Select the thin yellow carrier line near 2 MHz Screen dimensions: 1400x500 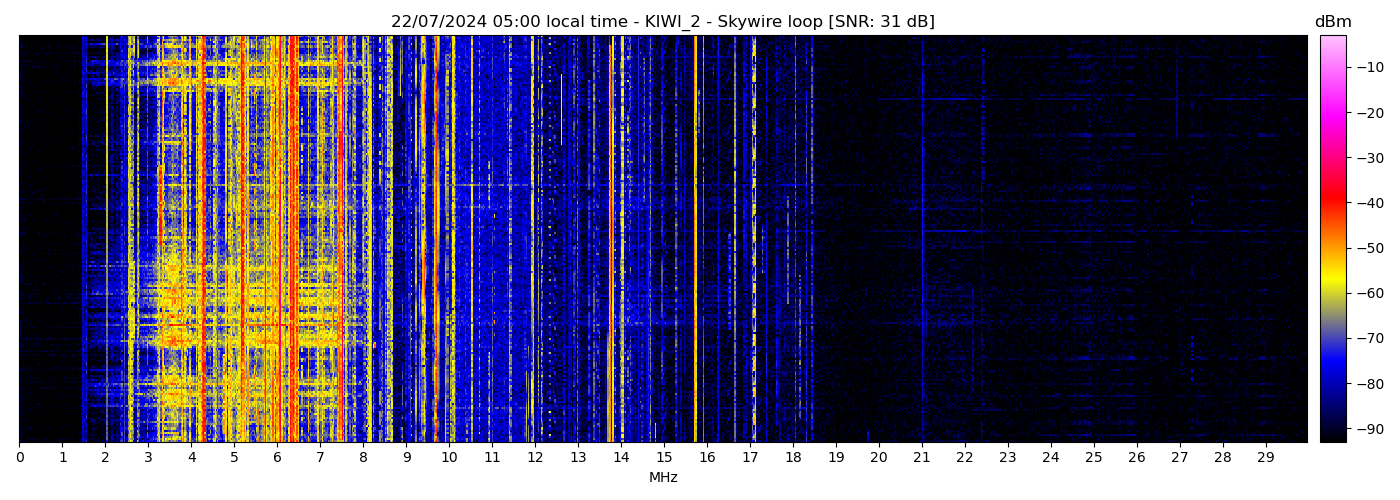tap(107, 240)
